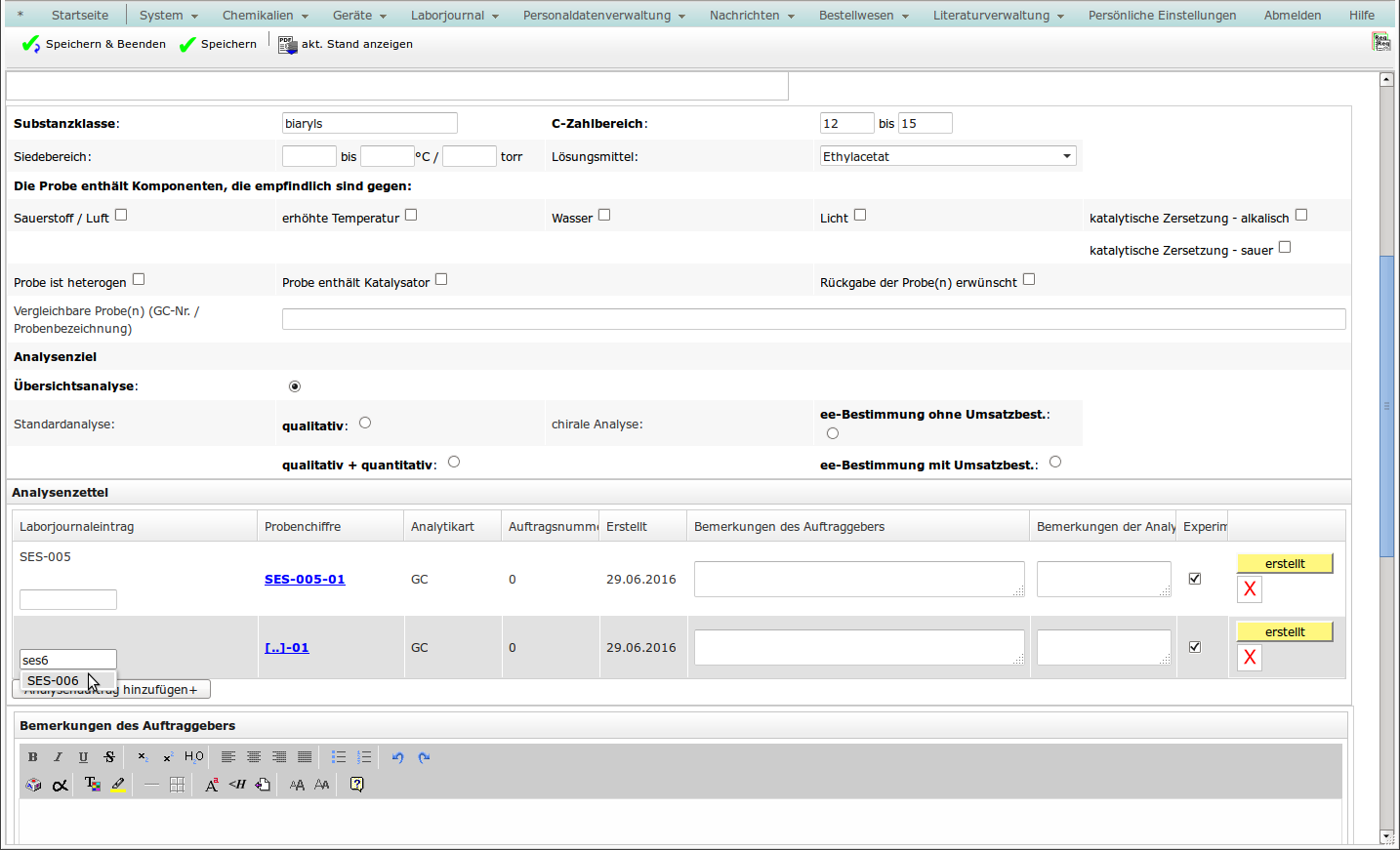
Task: Check 'Probe enthält Katalysator' box
Action: point(441,279)
